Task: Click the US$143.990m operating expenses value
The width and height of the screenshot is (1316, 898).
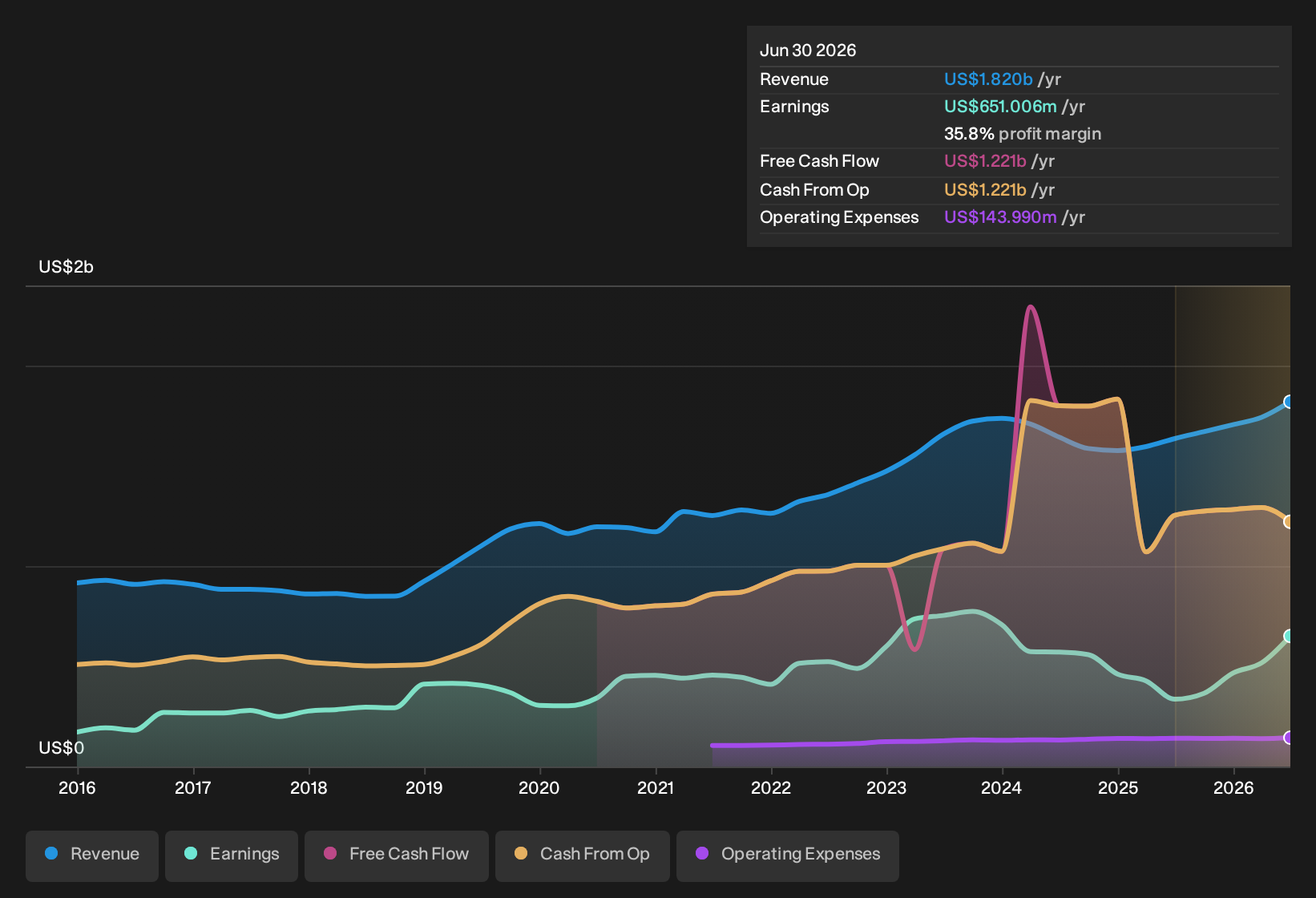Action: click(1000, 217)
